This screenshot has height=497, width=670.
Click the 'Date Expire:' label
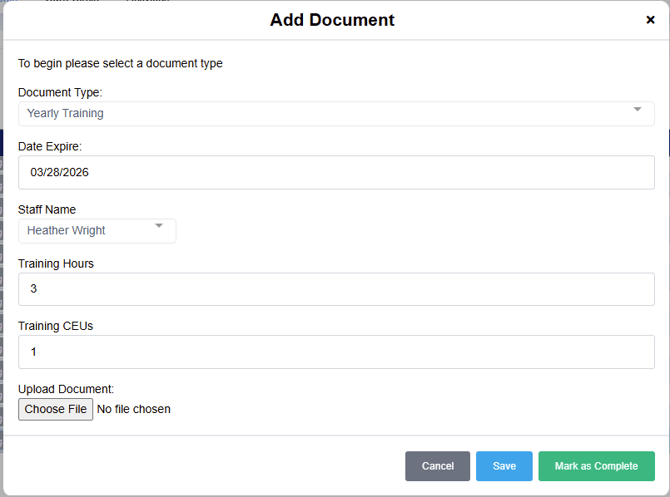50,146
